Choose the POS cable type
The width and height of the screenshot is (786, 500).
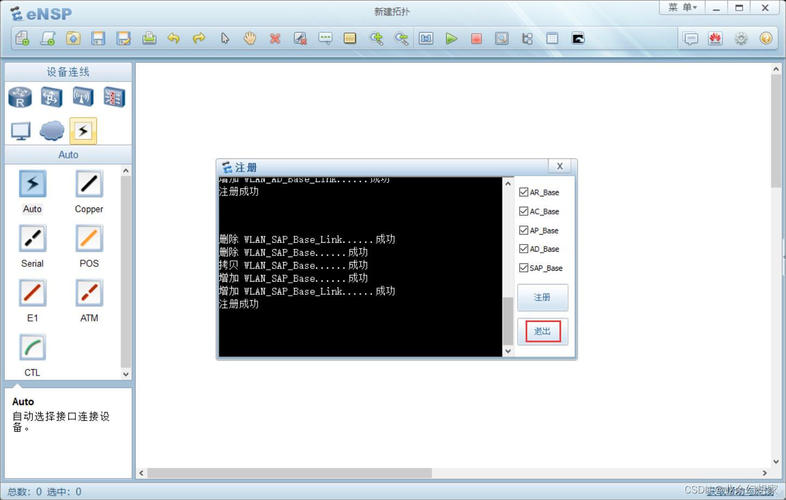pyautogui.click(x=89, y=238)
